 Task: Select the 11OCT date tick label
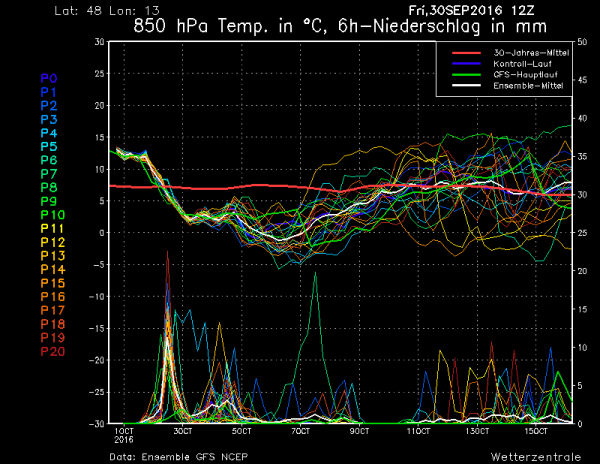pyautogui.click(x=419, y=431)
